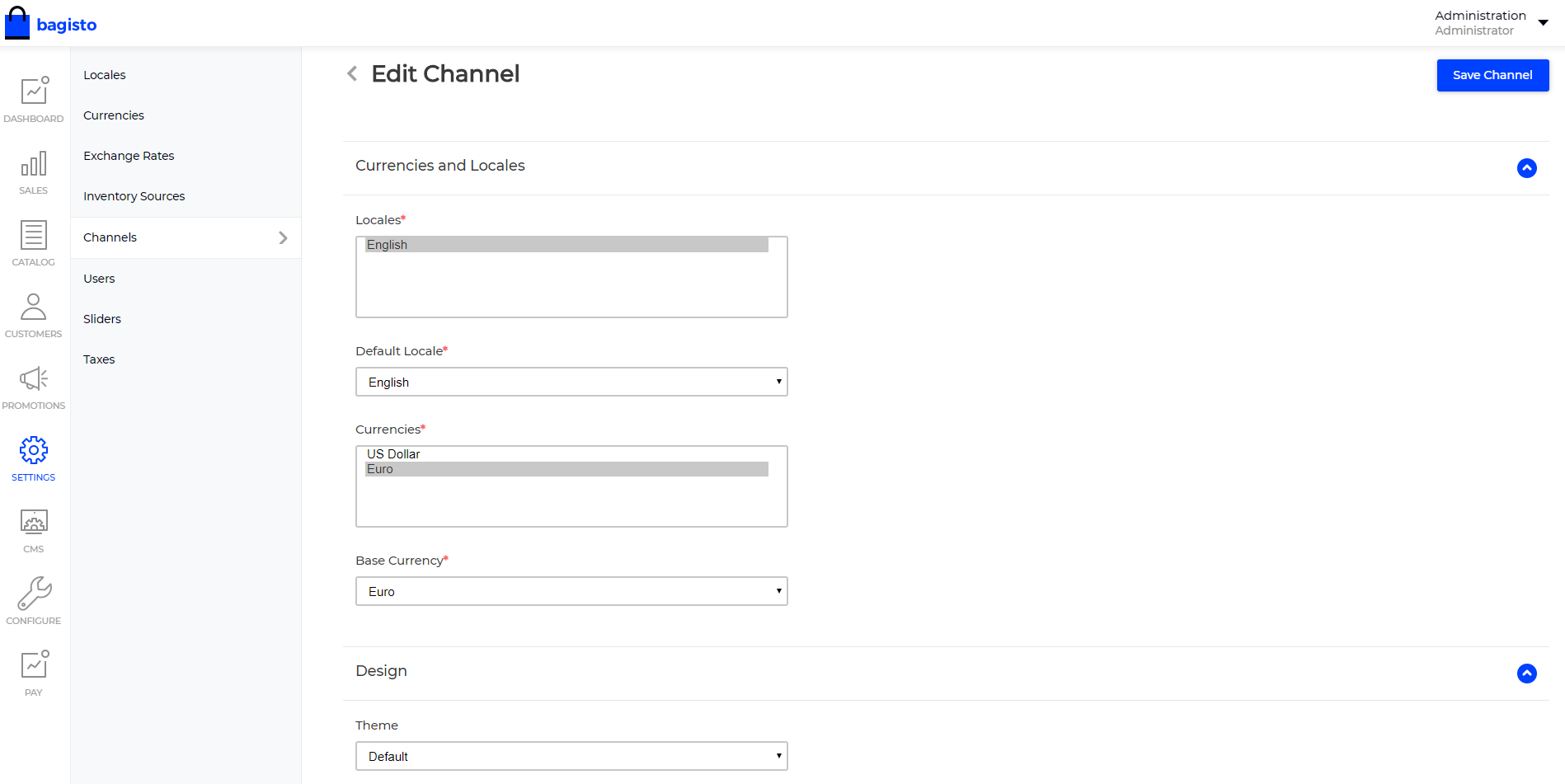
Task: Open the Settings gear icon
Action: click(x=34, y=450)
